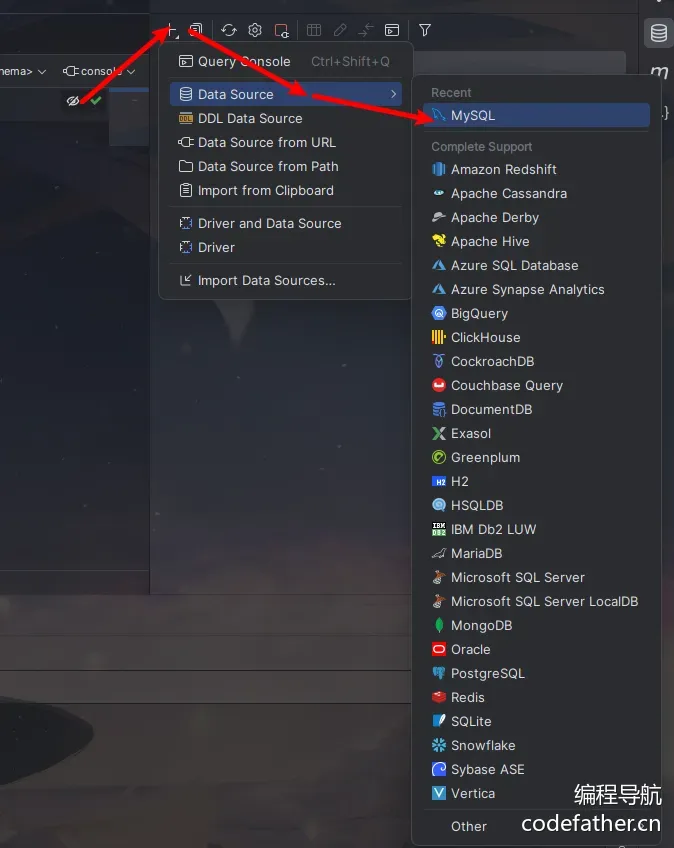The image size is (674, 848).
Task: Select Query Console menu entry
Action: (244, 61)
